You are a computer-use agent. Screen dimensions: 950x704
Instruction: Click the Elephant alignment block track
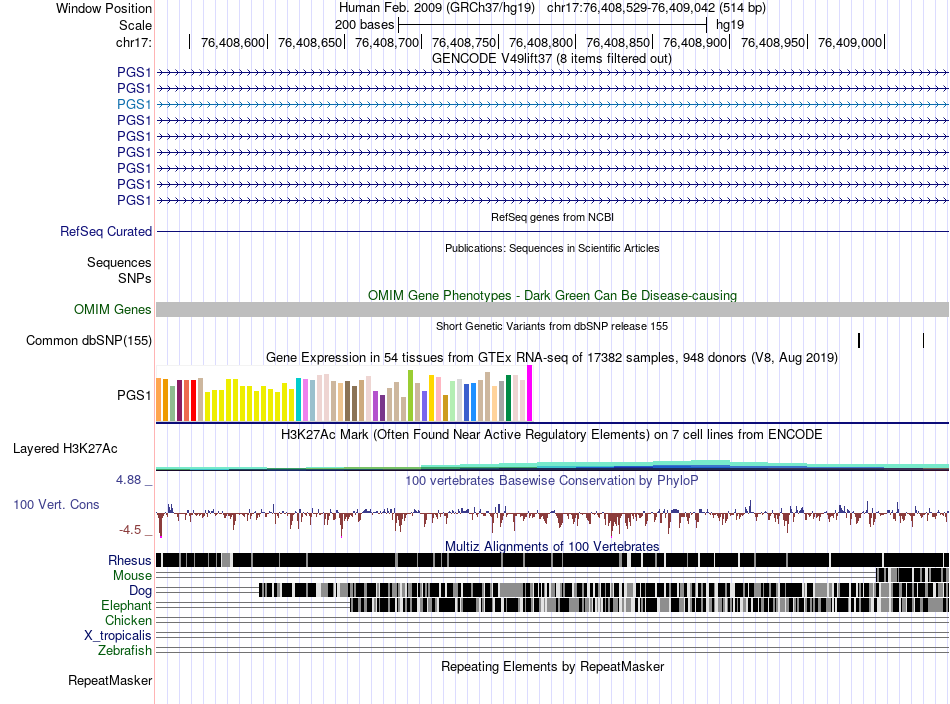tap(649, 605)
